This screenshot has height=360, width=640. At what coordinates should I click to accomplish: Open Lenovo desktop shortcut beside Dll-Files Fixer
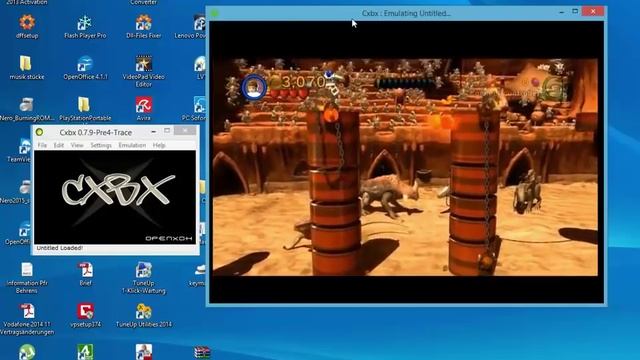(195, 26)
